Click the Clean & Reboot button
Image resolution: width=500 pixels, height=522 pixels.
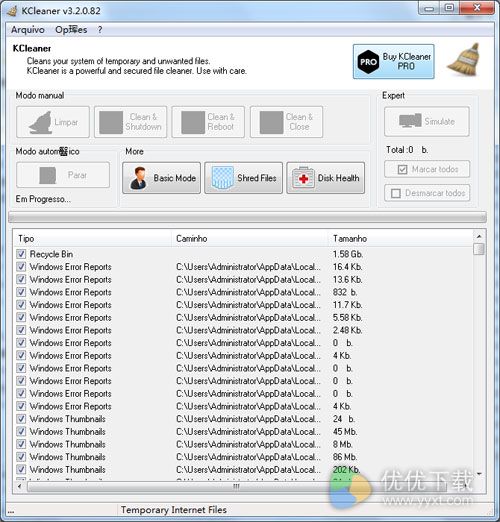tap(208, 122)
